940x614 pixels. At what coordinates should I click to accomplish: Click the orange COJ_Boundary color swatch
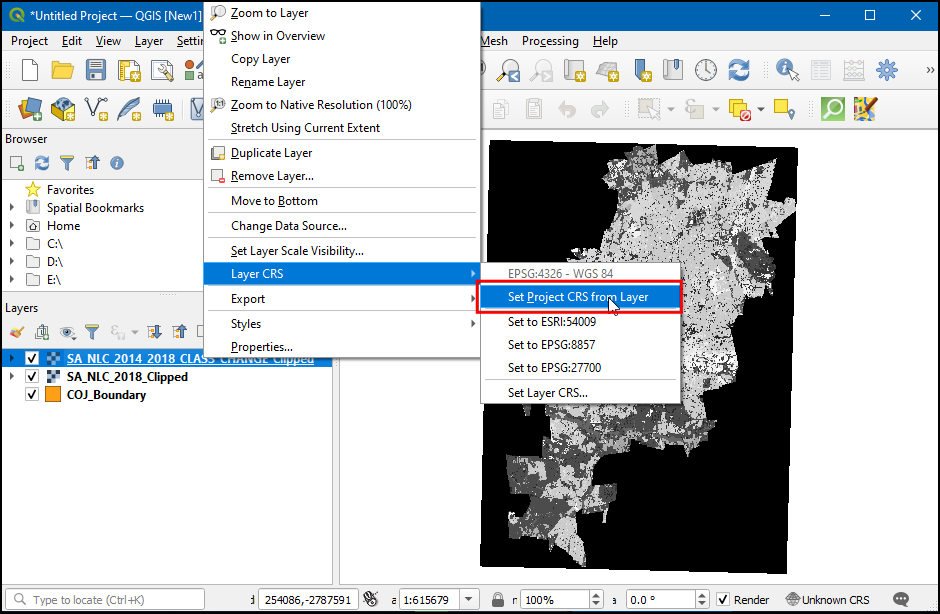click(53, 395)
